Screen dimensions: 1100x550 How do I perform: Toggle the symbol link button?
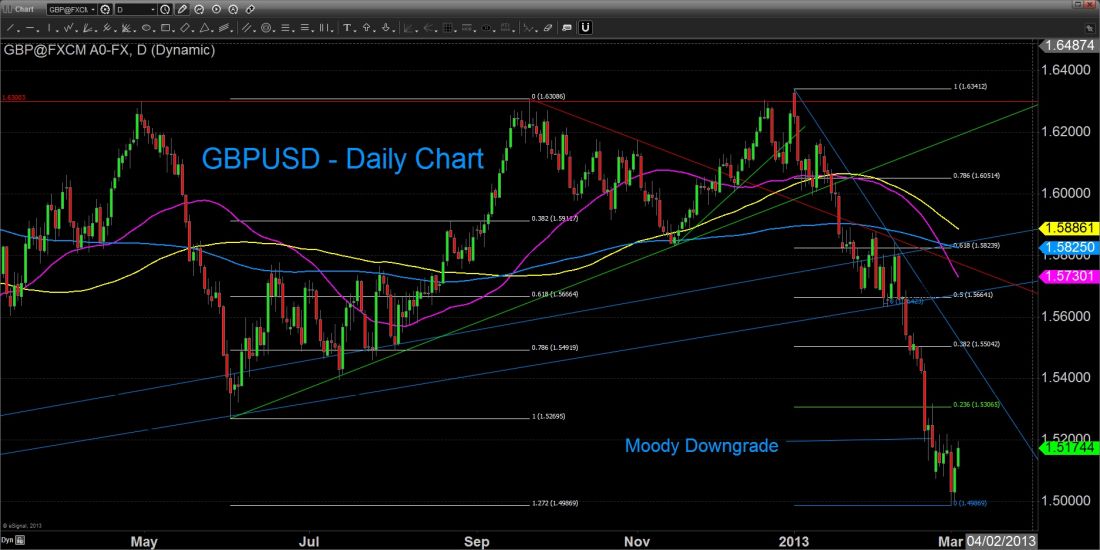coord(104,10)
